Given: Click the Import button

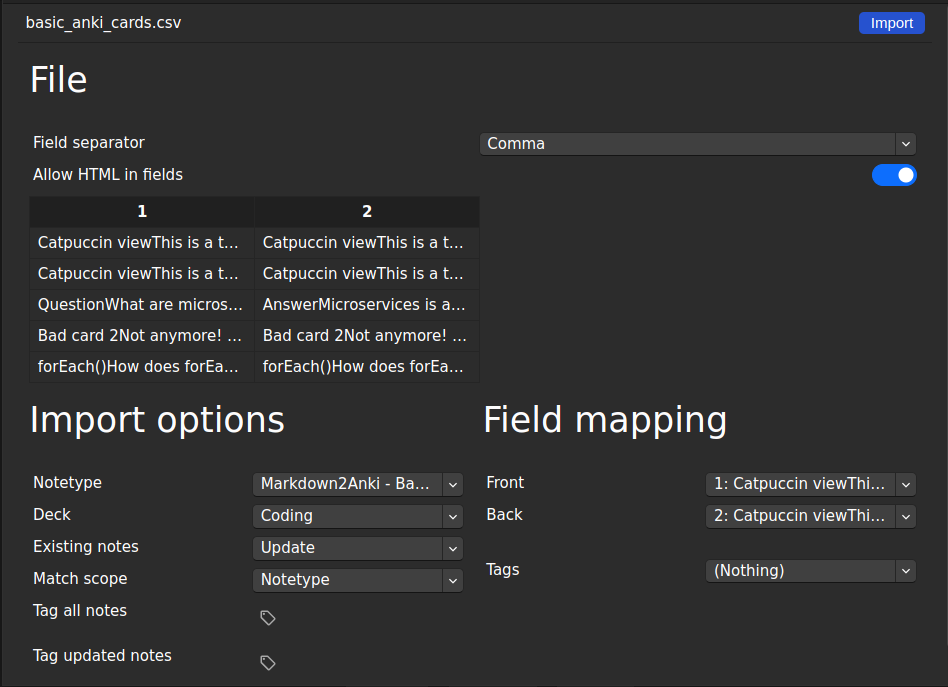Looking at the screenshot, I should click(891, 22).
